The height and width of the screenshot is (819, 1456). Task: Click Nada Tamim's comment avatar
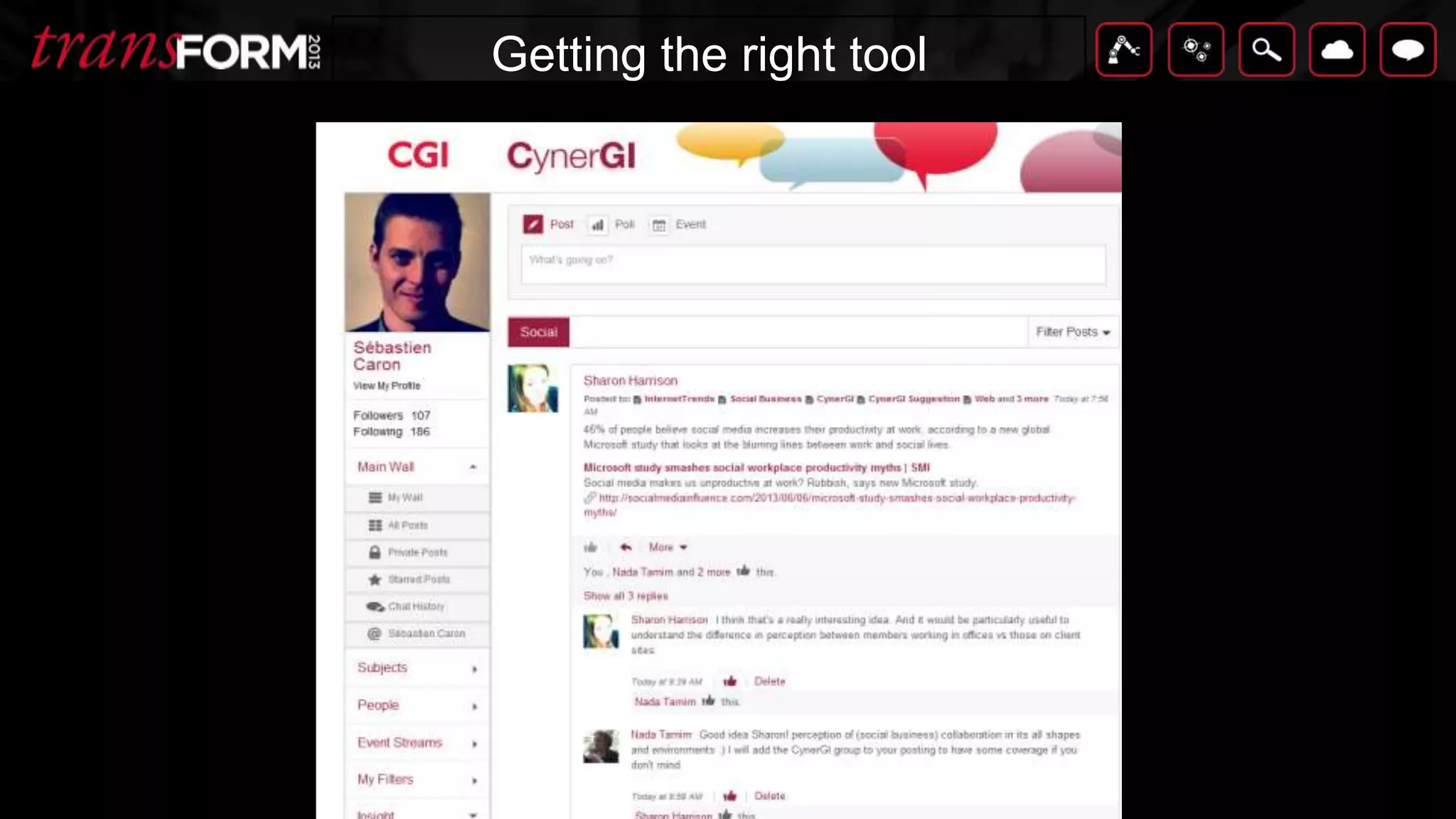(601, 746)
